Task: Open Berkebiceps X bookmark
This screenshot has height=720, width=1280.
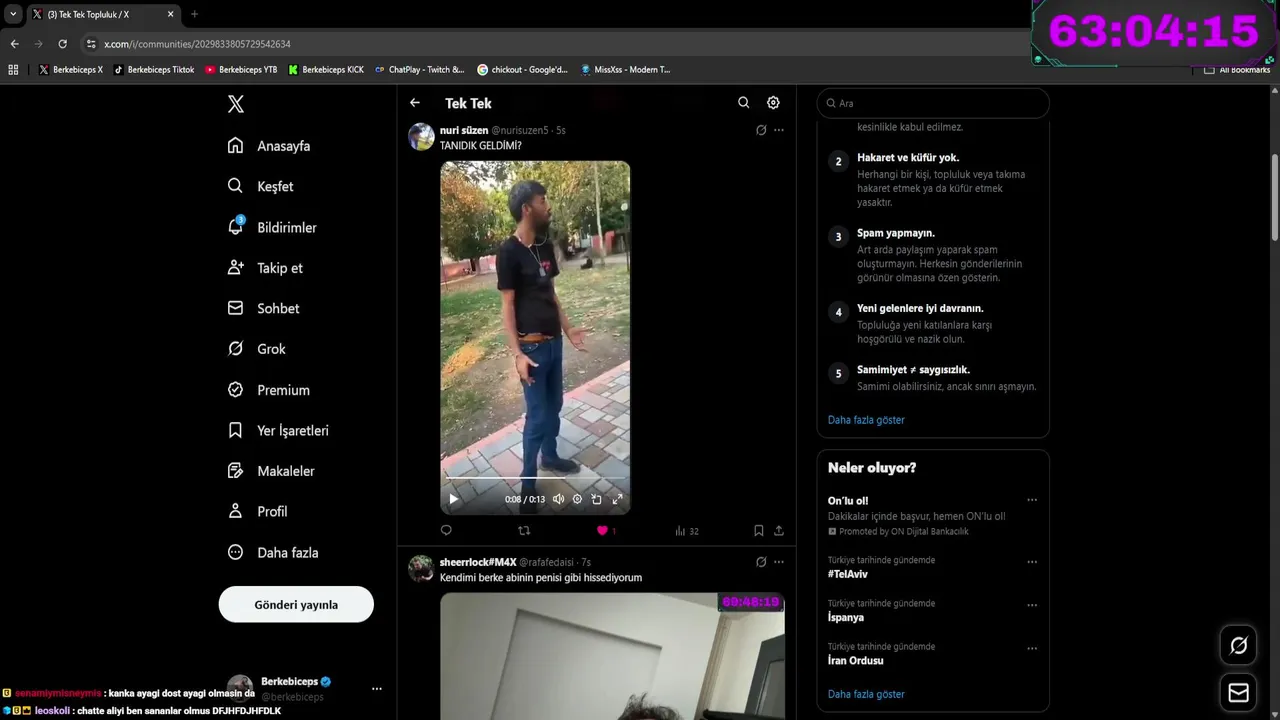Action: tap(71, 70)
